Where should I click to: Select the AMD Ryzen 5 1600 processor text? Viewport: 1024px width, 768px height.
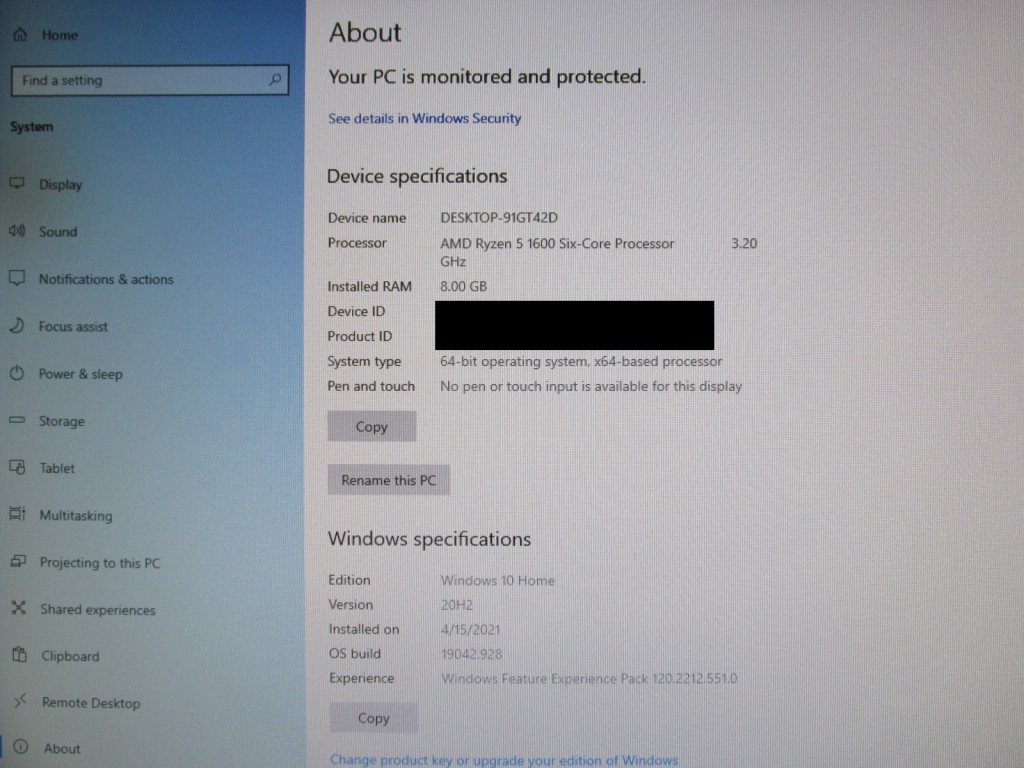tap(557, 244)
